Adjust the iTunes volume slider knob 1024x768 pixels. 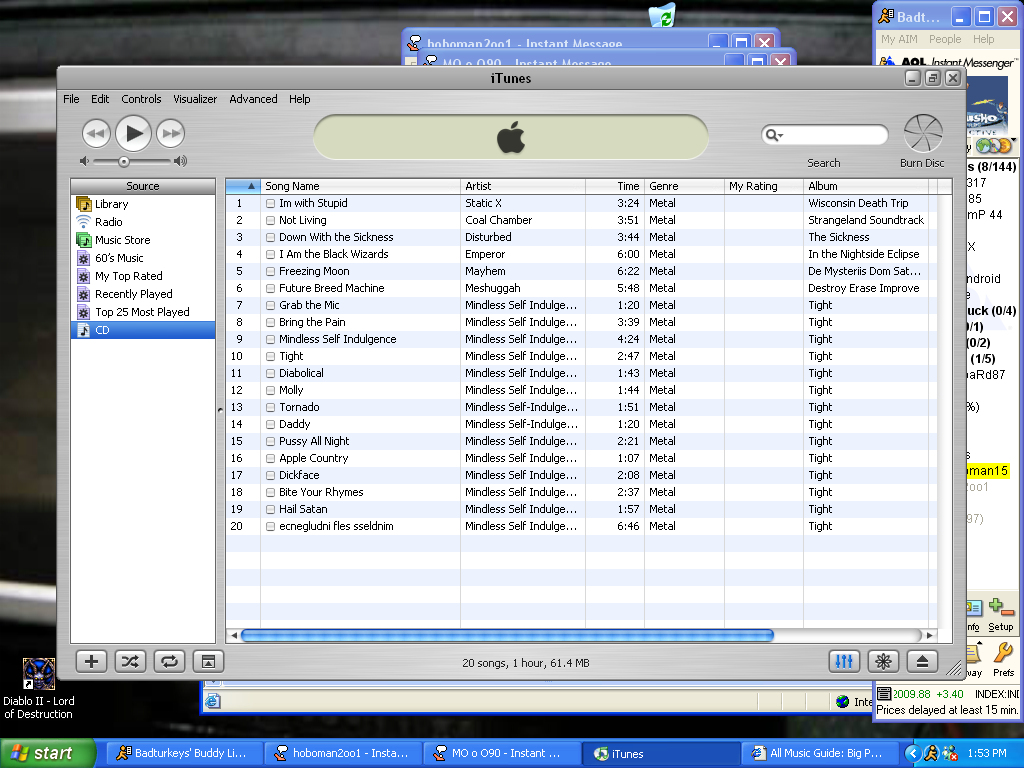[x=123, y=161]
